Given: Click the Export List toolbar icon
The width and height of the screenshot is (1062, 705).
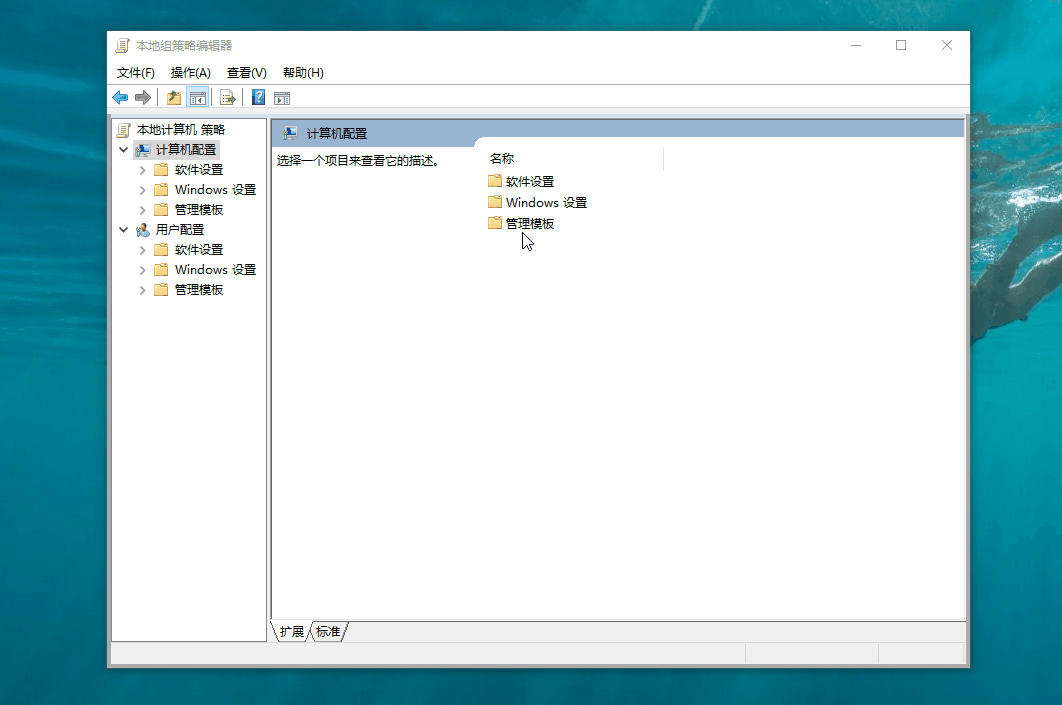Looking at the screenshot, I should pyautogui.click(x=228, y=97).
